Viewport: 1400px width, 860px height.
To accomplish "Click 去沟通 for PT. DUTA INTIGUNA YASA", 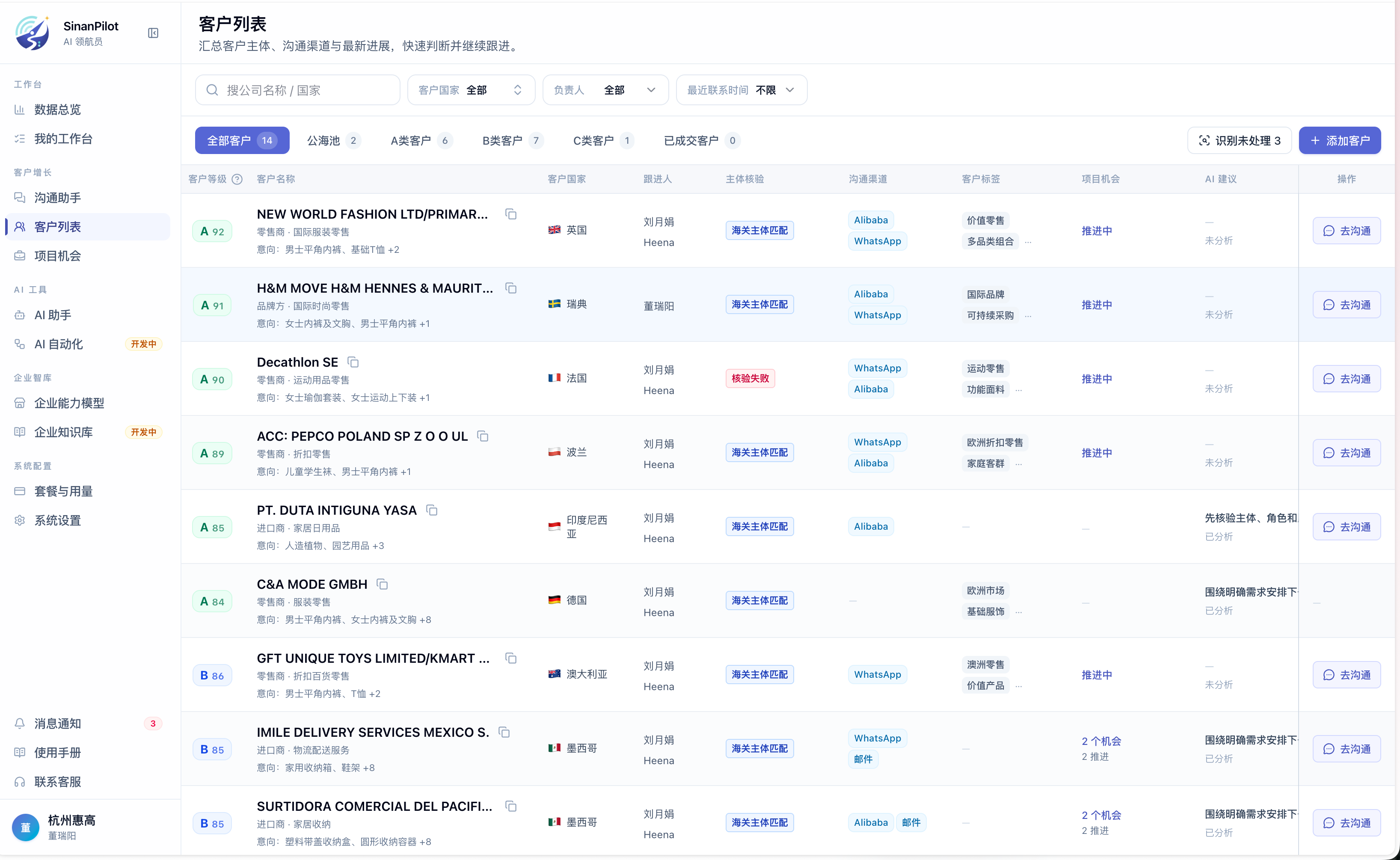I will [1347, 527].
